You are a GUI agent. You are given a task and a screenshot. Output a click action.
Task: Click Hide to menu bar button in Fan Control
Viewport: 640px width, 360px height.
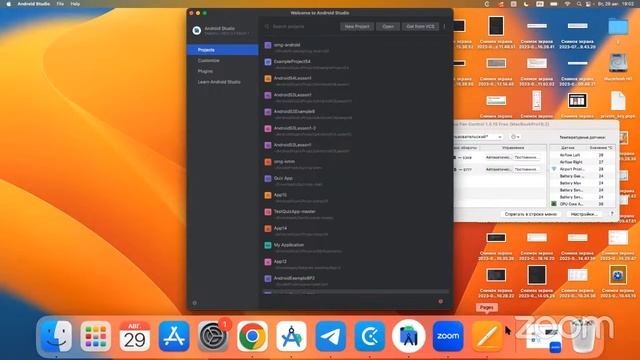coord(530,214)
